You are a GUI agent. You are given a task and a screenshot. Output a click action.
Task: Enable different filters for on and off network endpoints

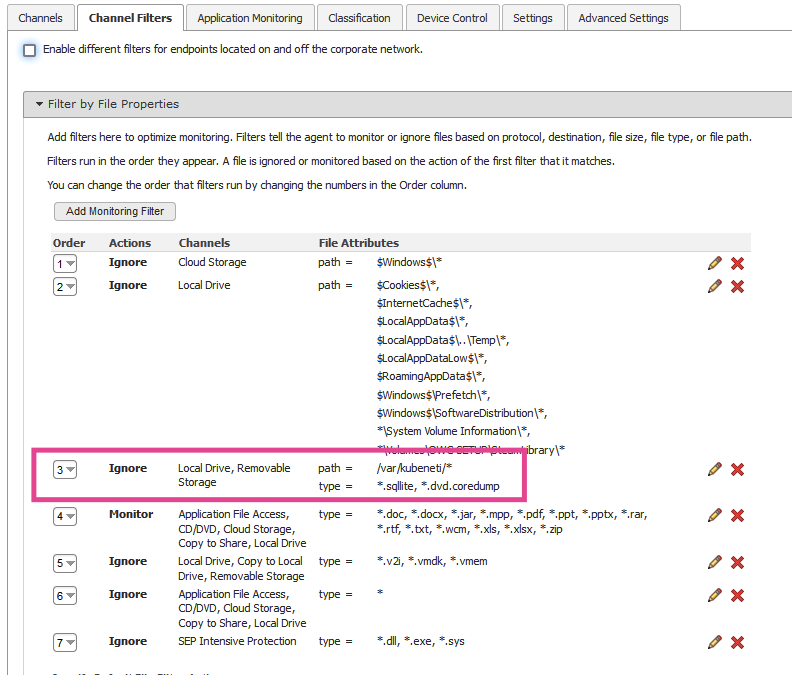30,50
